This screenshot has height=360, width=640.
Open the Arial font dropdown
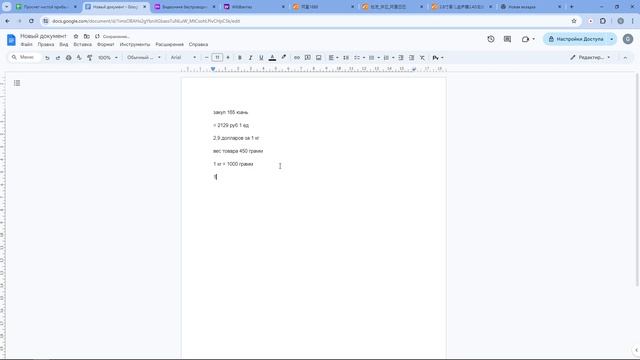[183, 58]
